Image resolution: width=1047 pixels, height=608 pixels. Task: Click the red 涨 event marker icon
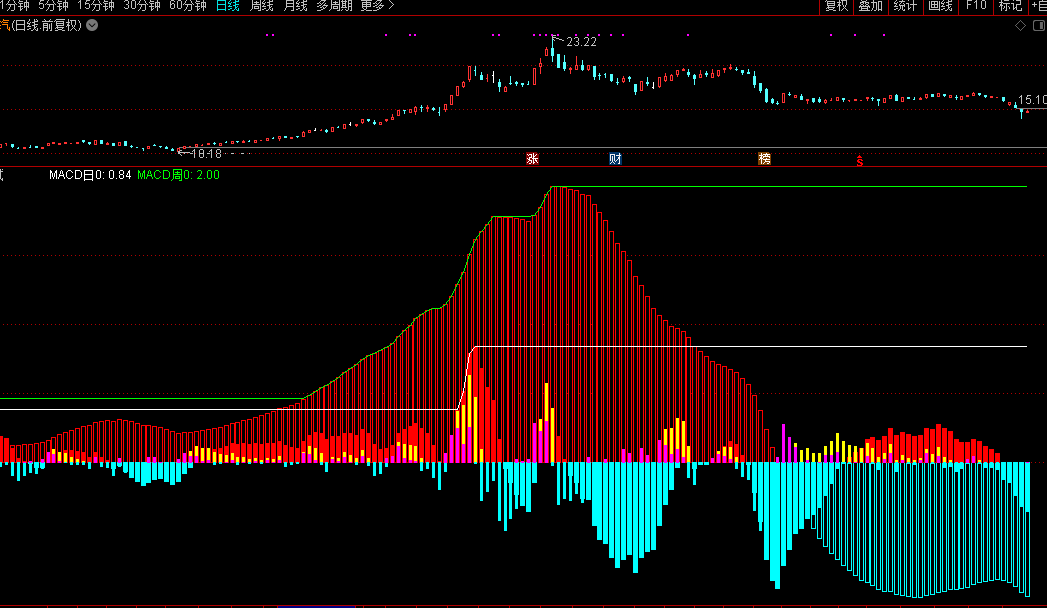[532, 158]
